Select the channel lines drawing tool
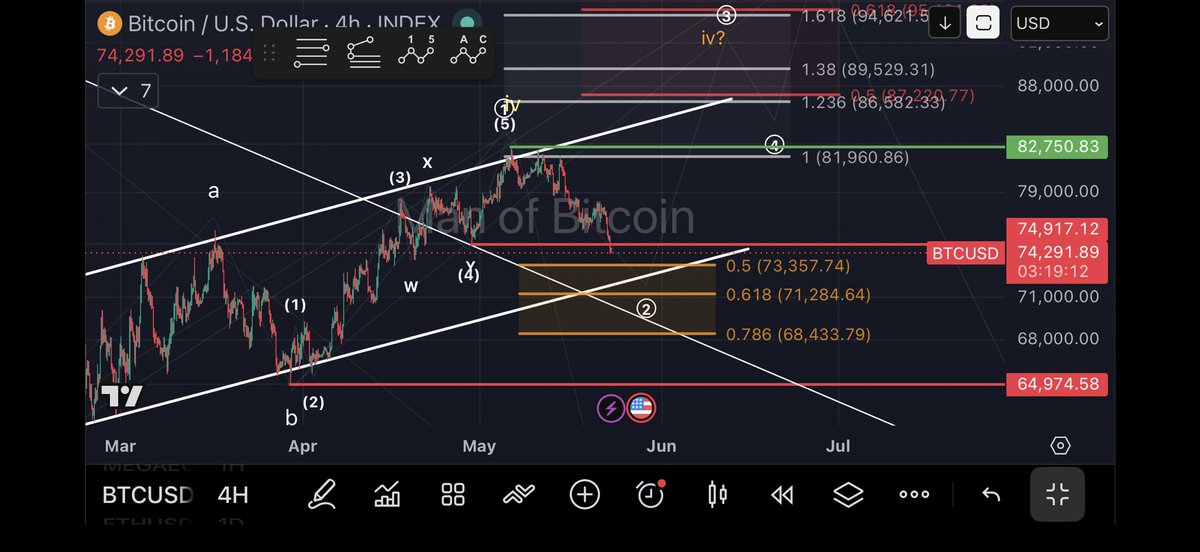 [x=363, y=54]
